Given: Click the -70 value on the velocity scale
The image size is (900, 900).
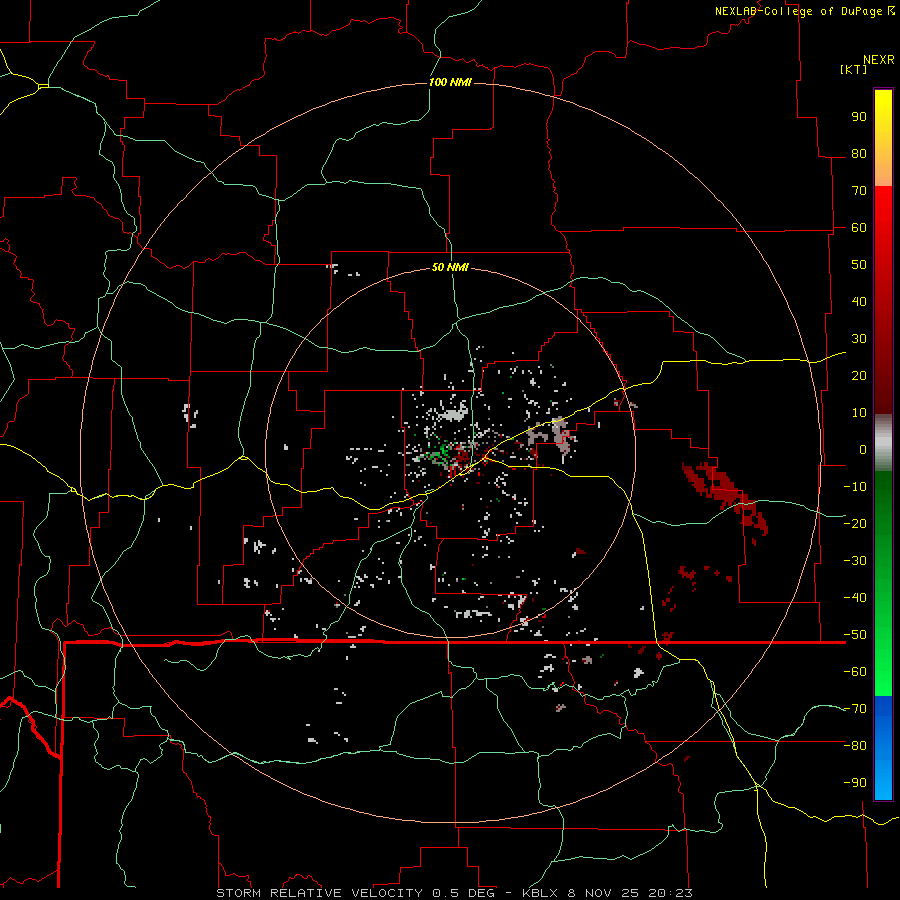Looking at the screenshot, I should pyautogui.click(x=855, y=709).
